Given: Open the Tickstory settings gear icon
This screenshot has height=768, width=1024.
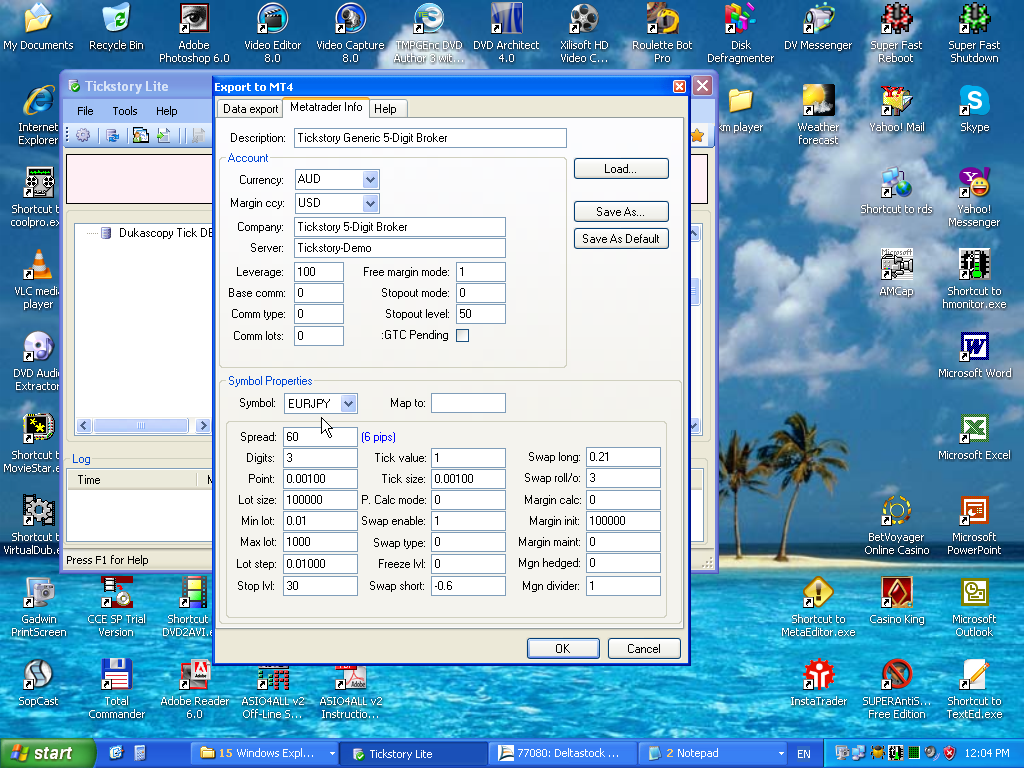Looking at the screenshot, I should (x=83, y=135).
